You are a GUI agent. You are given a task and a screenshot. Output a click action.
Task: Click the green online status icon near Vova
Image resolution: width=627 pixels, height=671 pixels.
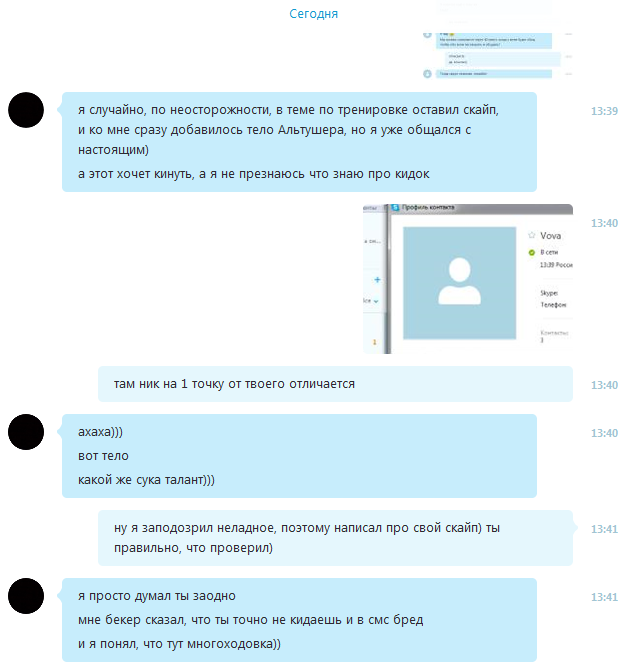532,252
